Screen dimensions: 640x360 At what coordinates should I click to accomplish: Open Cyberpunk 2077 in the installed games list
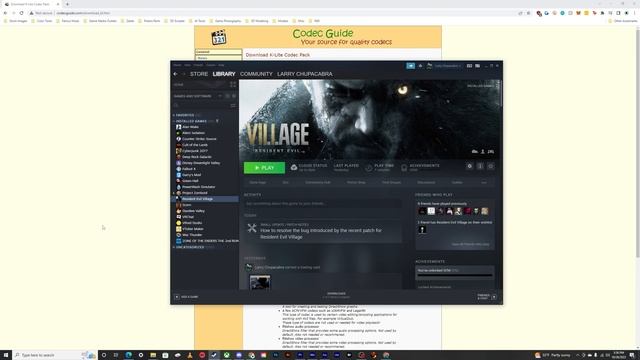pos(195,151)
